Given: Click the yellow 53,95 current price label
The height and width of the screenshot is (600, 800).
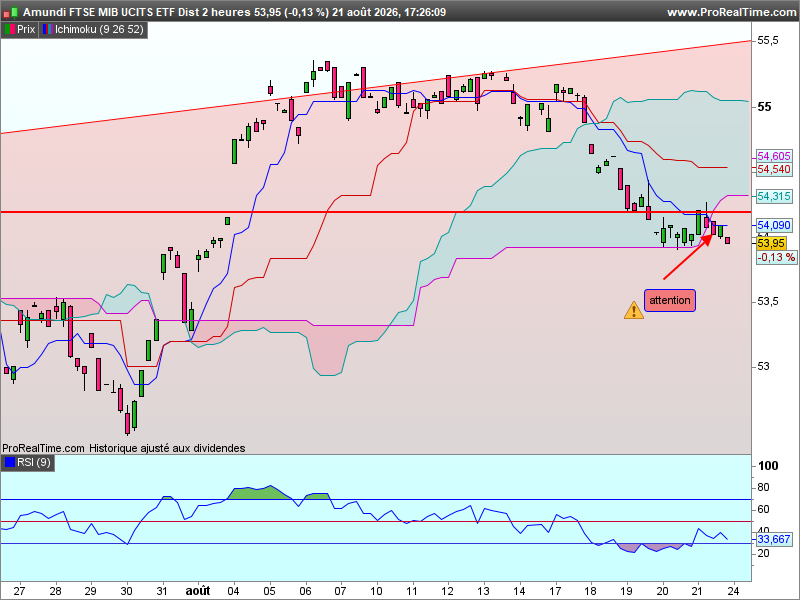Looking at the screenshot, I should (x=771, y=243).
